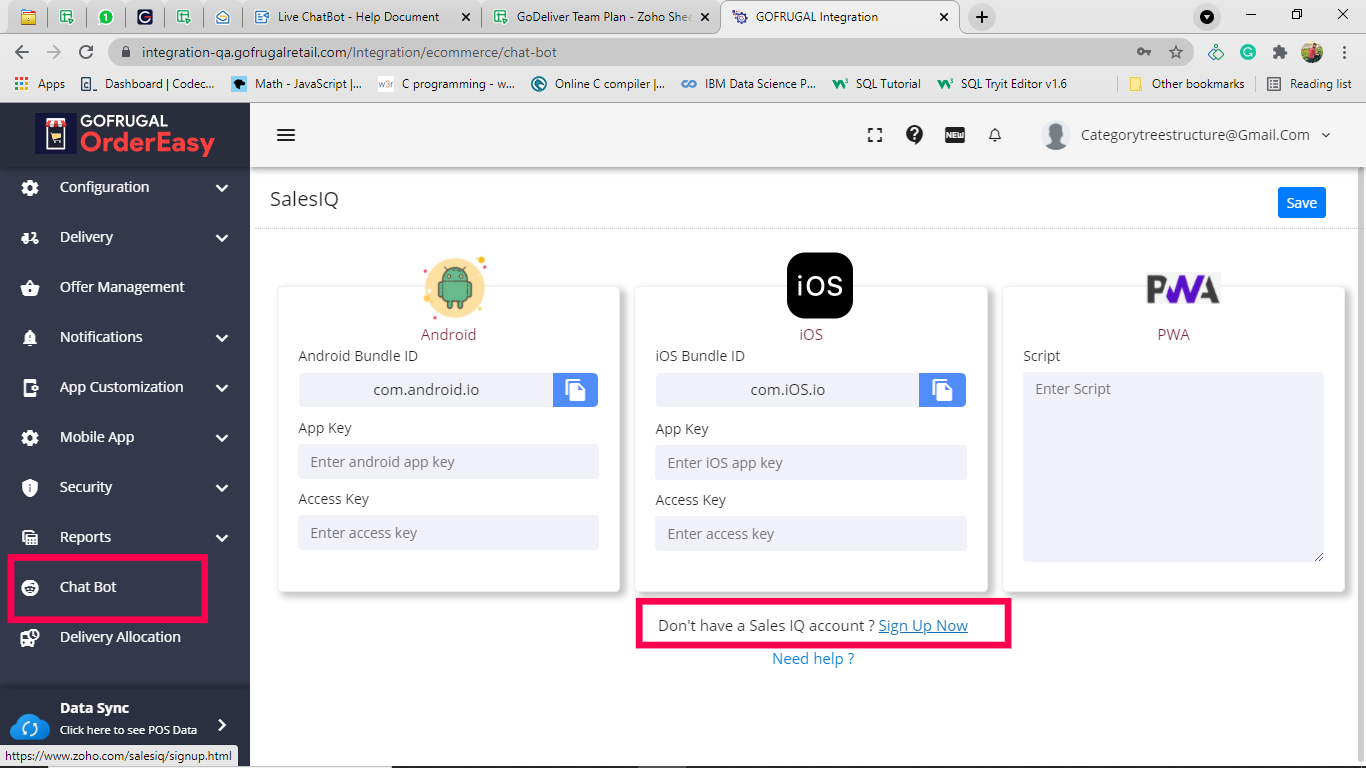
Task: Expand the Reports section chevron
Action: coord(222,538)
